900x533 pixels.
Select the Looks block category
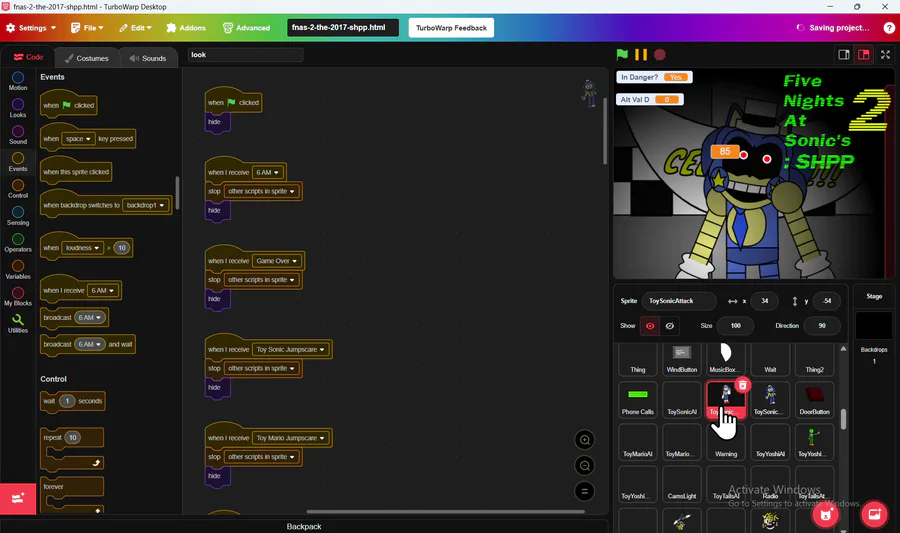coord(18,108)
